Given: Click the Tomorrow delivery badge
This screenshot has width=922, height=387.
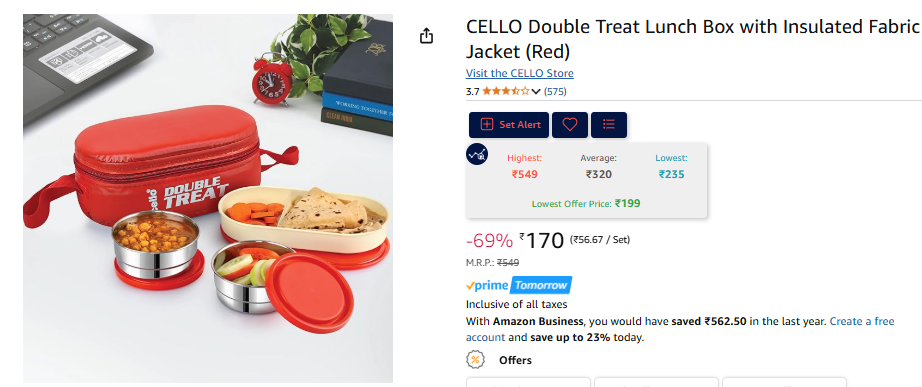Looking at the screenshot, I should pyautogui.click(x=540, y=286).
